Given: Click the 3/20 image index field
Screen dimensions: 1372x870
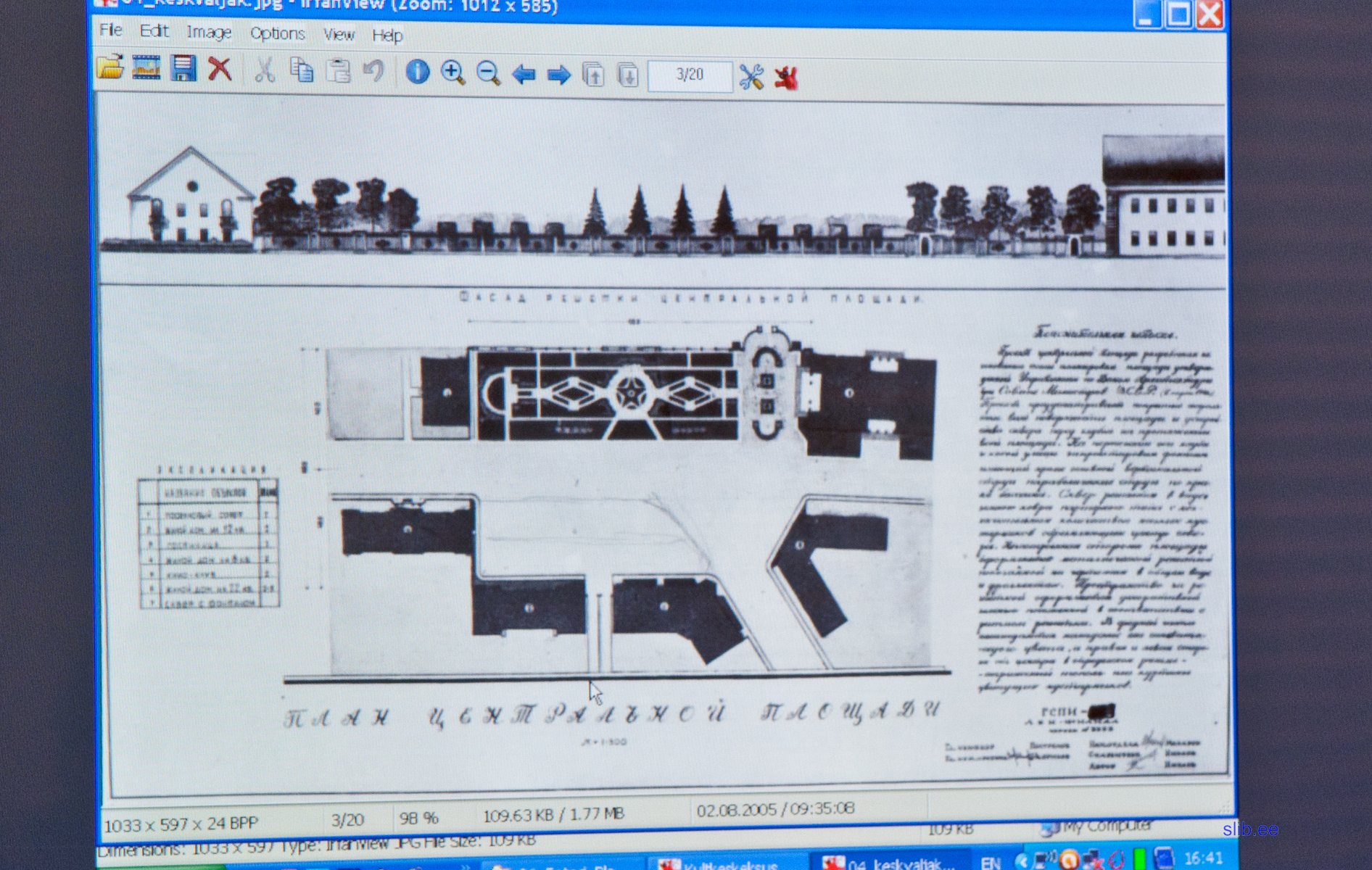Looking at the screenshot, I should click(690, 75).
